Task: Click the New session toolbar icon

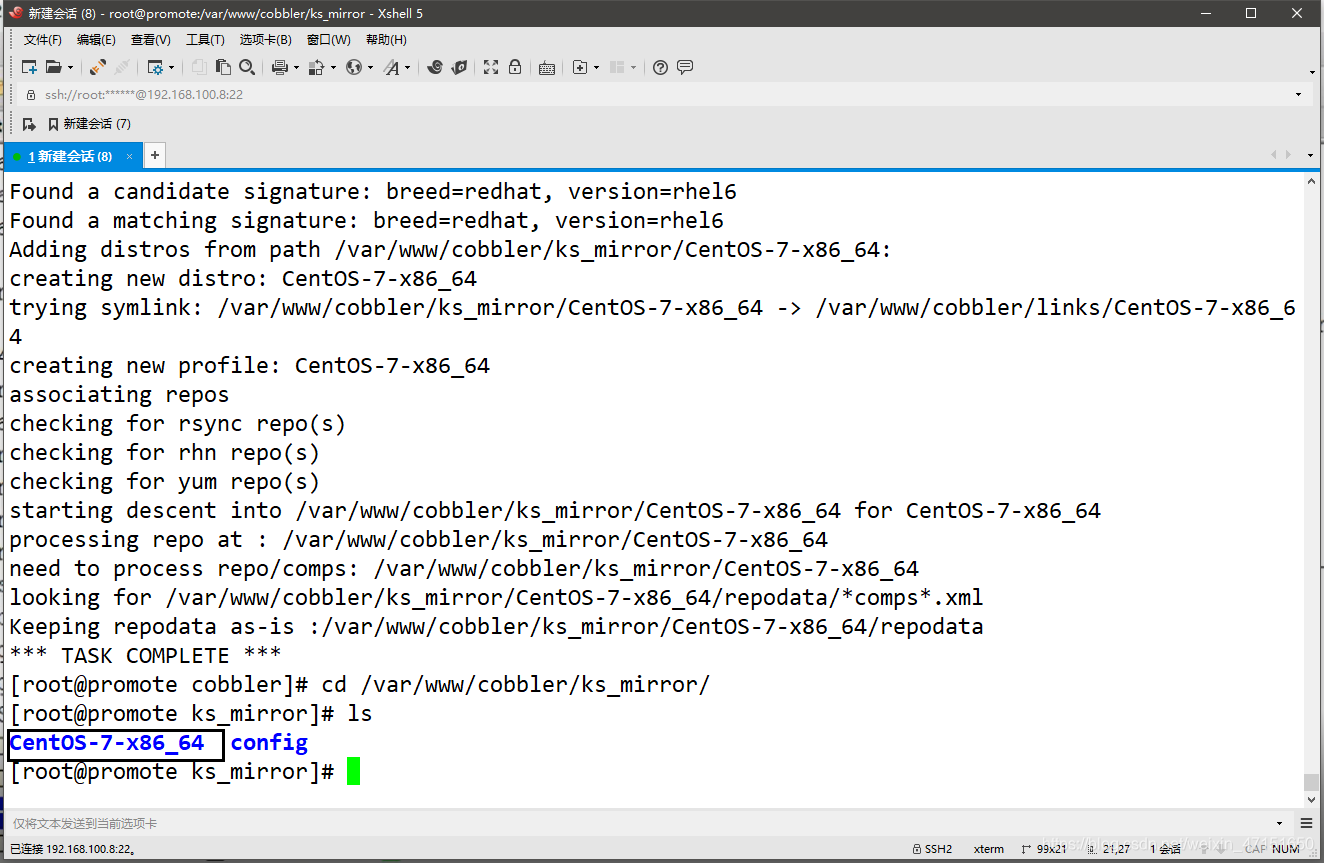Action: (29, 68)
